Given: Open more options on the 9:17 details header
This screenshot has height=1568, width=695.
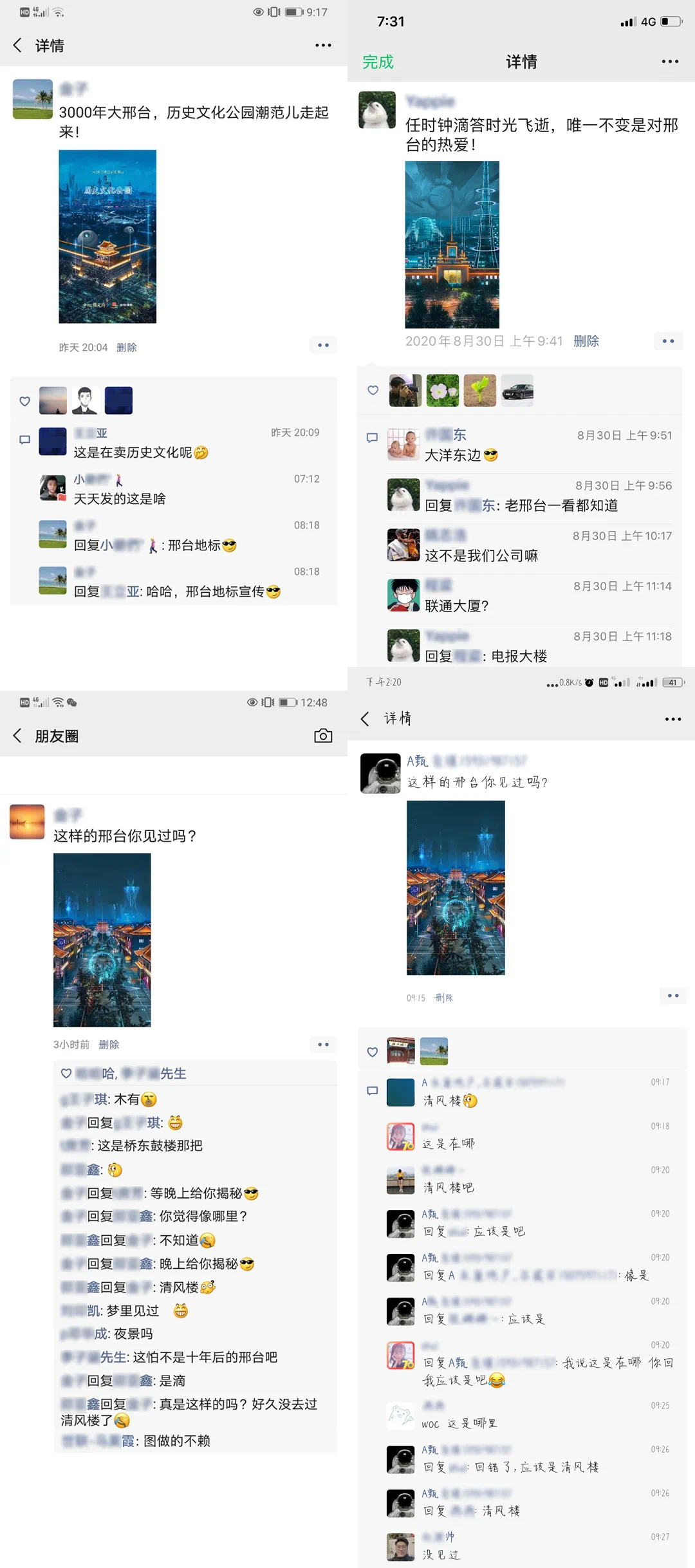Looking at the screenshot, I should click(323, 45).
